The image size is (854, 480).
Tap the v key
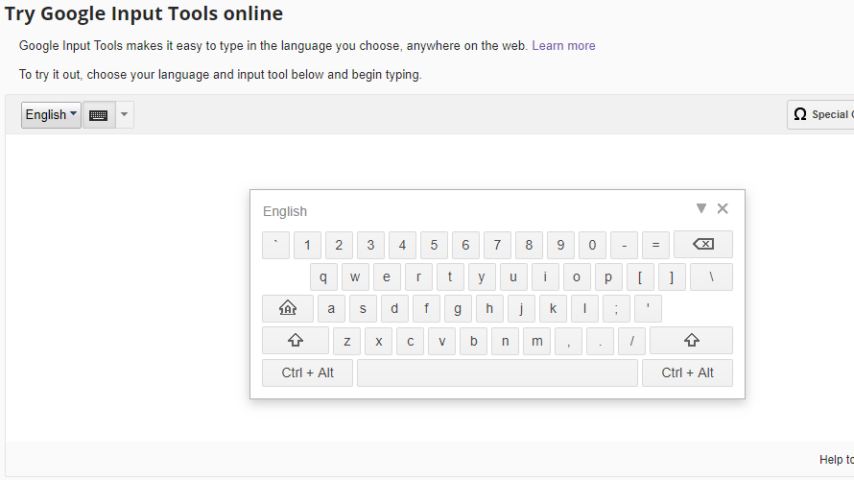coord(442,341)
